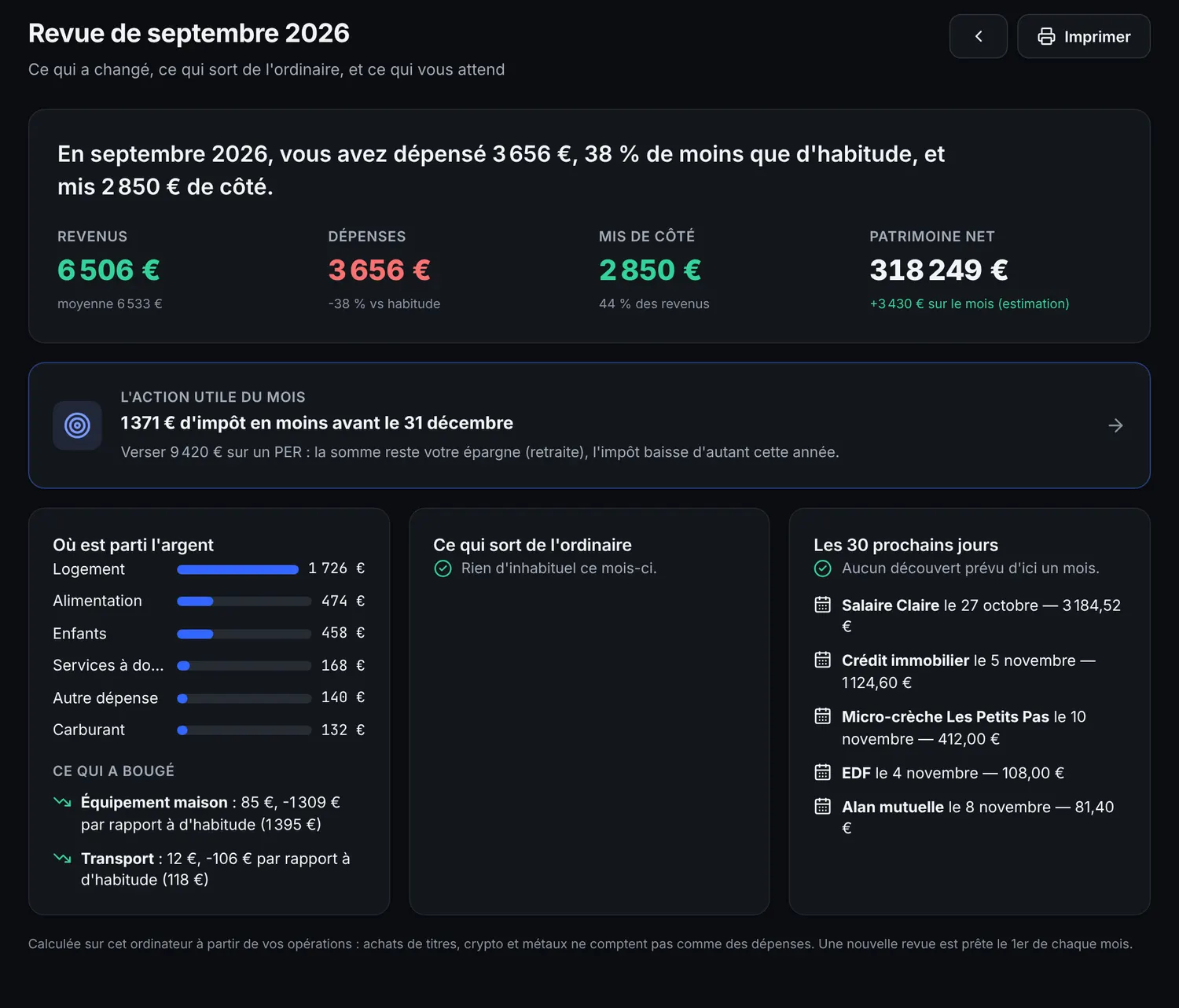Click the Imprimer button
The height and width of the screenshot is (1008, 1179).
[1083, 36]
